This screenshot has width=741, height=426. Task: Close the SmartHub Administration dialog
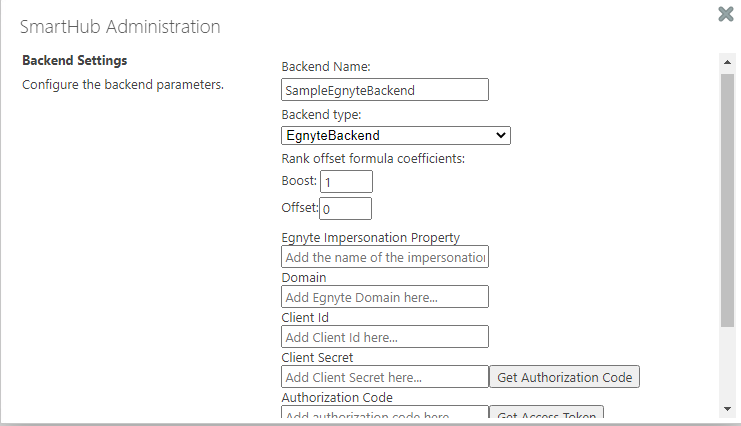coord(726,14)
